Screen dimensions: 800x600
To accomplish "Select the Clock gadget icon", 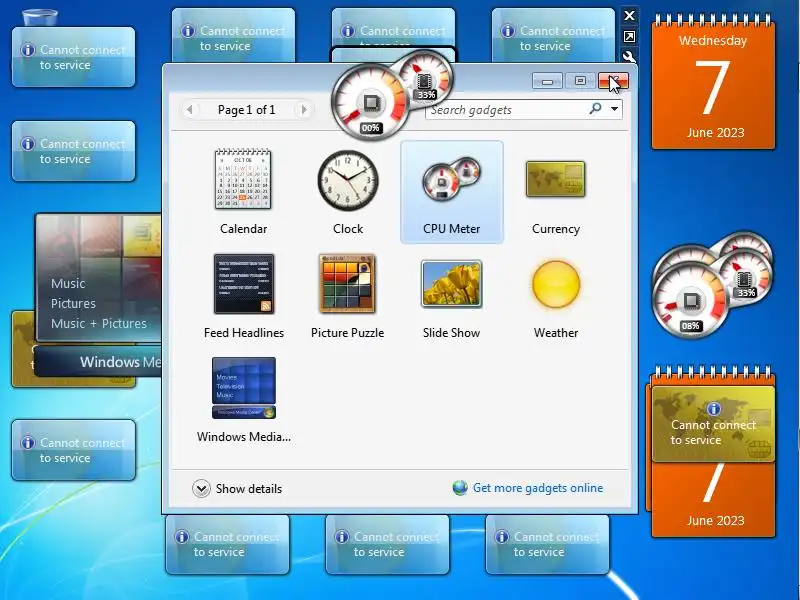I will tap(347, 180).
